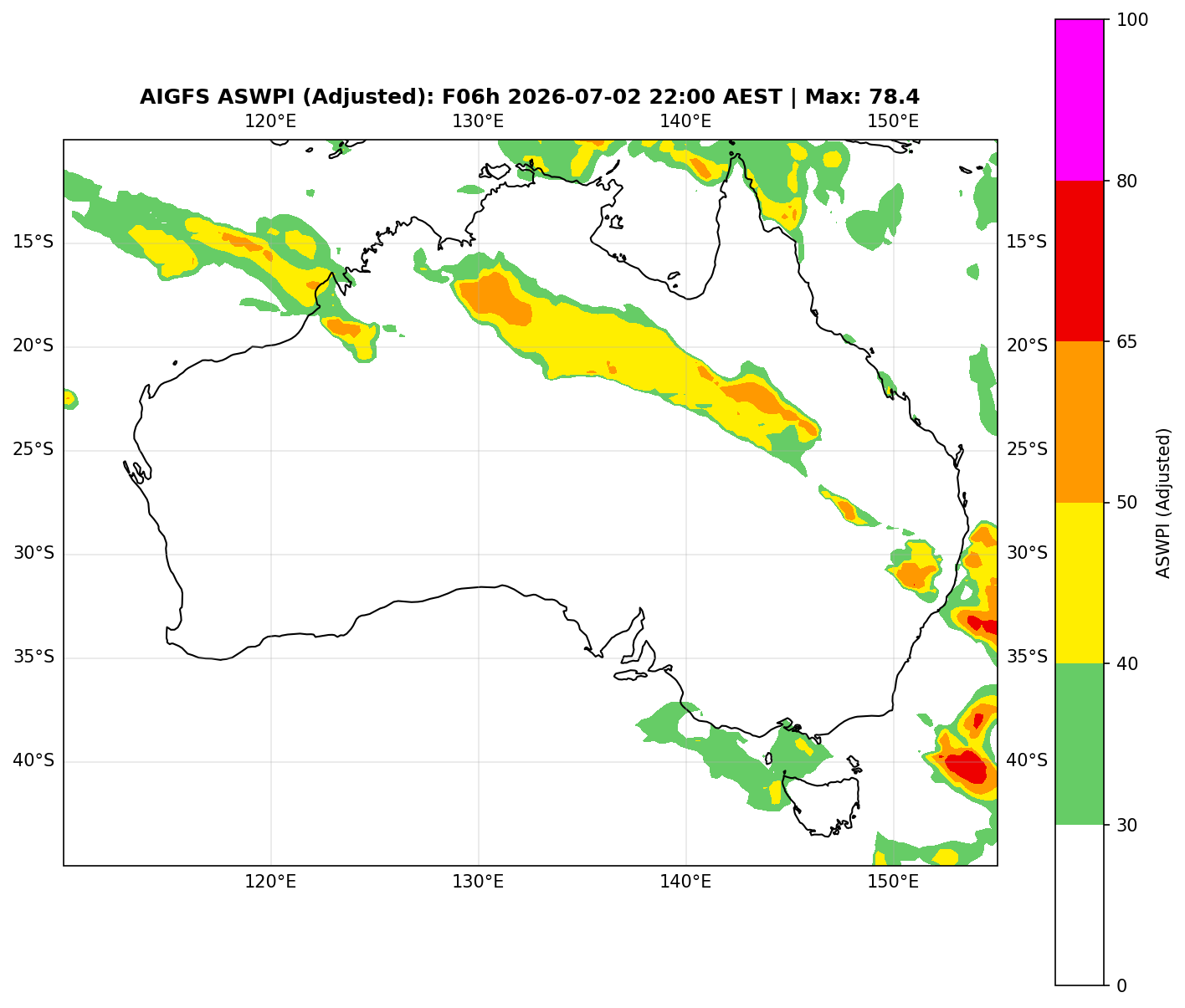This screenshot has height=1008, width=1185.
Task: Click the colorbar tick label '50'
Action: (1126, 503)
